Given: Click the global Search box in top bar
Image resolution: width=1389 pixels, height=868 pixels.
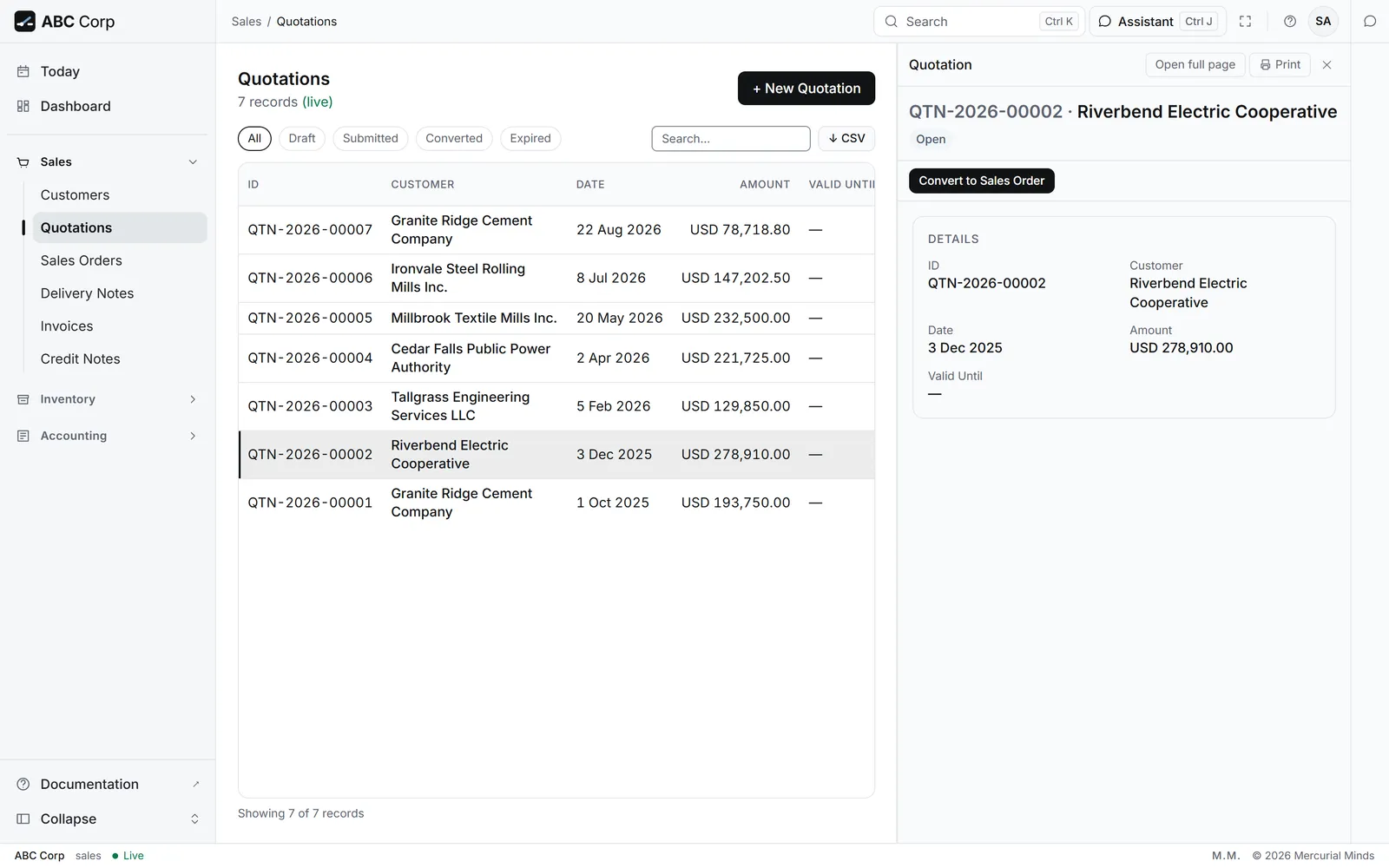Looking at the screenshot, I should [979, 22].
